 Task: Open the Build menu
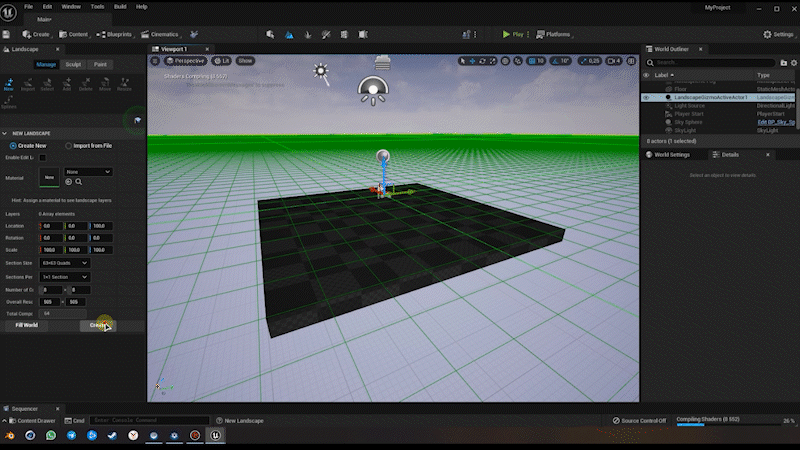120,7
